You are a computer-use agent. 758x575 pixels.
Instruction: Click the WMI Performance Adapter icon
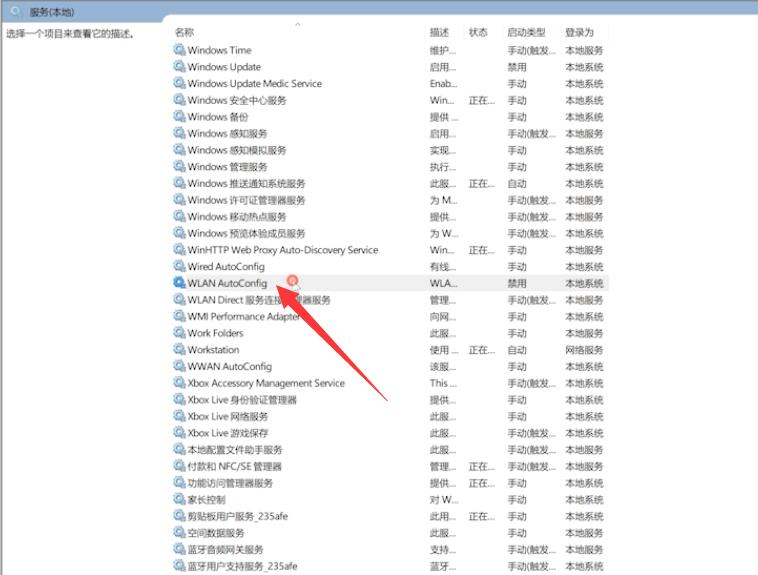click(x=179, y=316)
